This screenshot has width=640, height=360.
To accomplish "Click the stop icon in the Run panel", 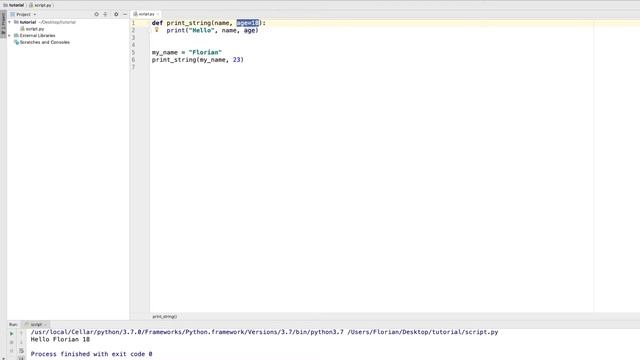I will click(x=11, y=342).
